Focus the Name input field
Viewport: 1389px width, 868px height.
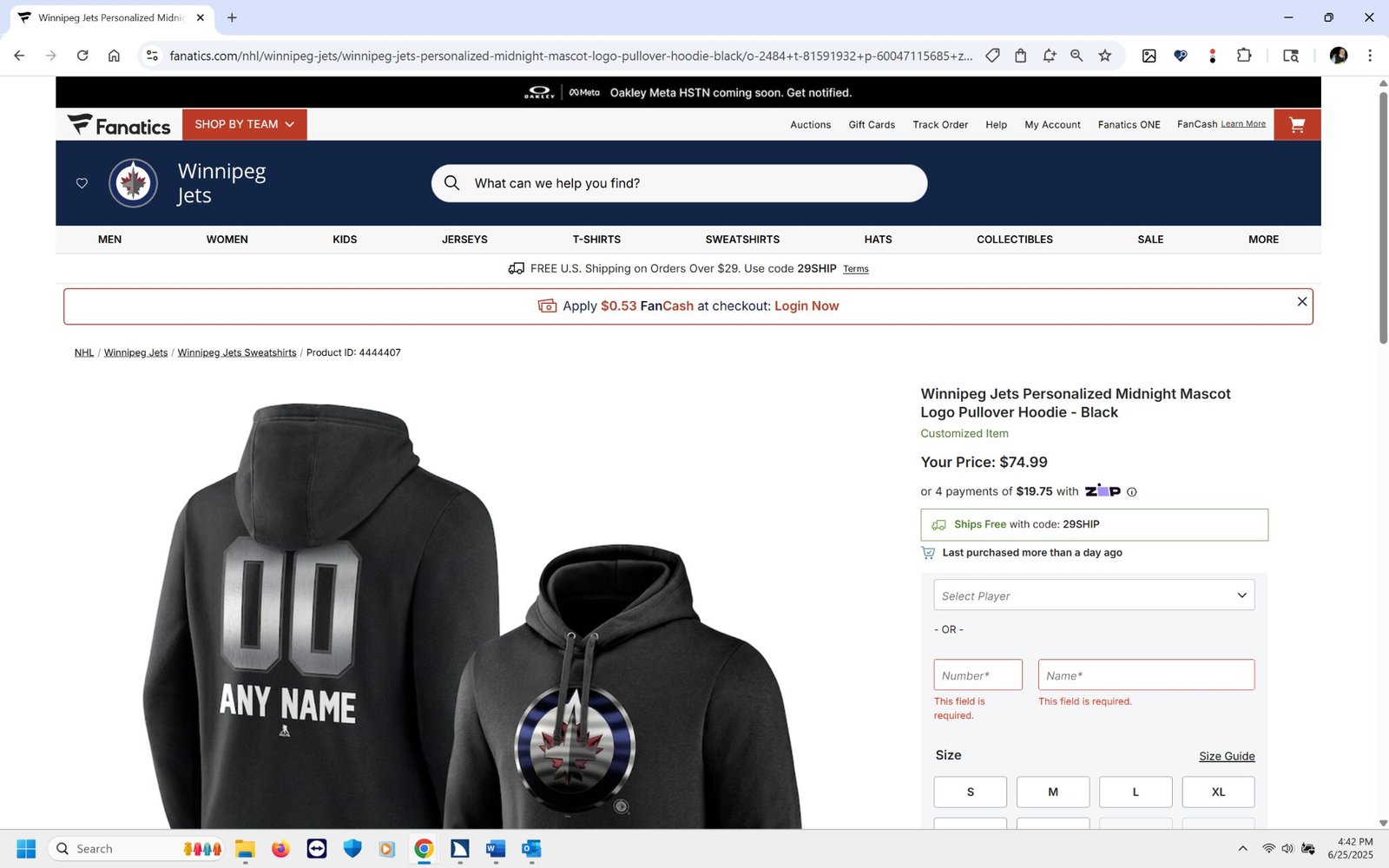click(x=1146, y=674)
